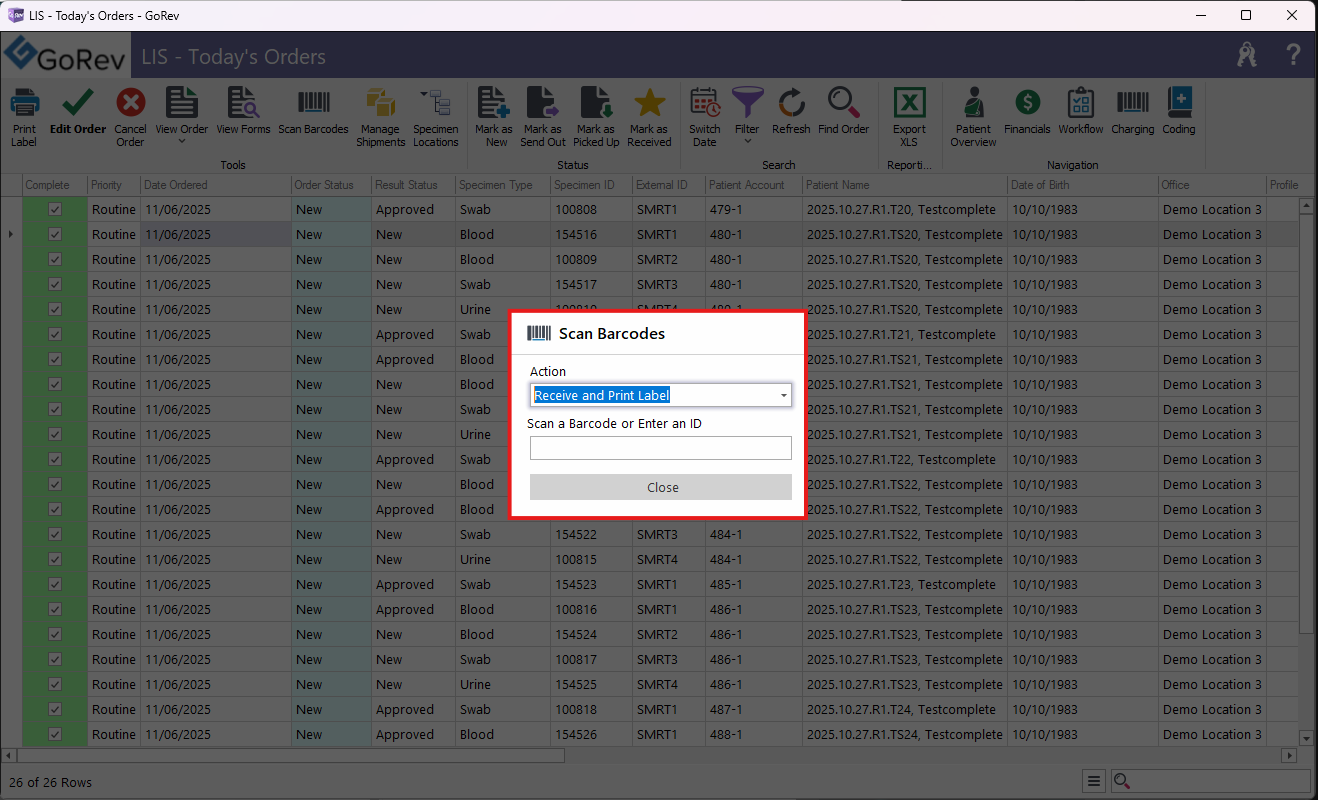Screen dimensions: 1318x800
Task: Open the View Order dropdown arrow
Action: point(181,142)
